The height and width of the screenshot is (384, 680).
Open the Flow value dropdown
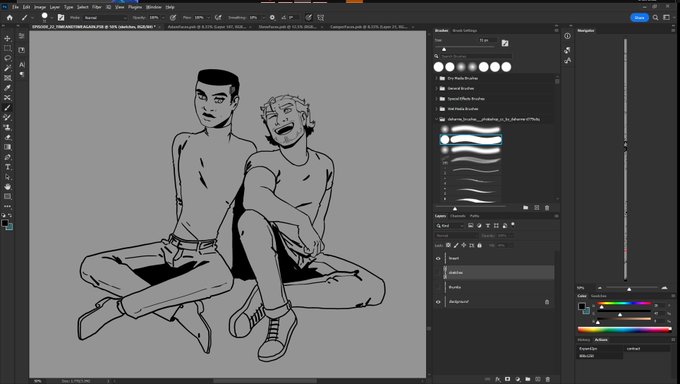(x=208, y=18)
